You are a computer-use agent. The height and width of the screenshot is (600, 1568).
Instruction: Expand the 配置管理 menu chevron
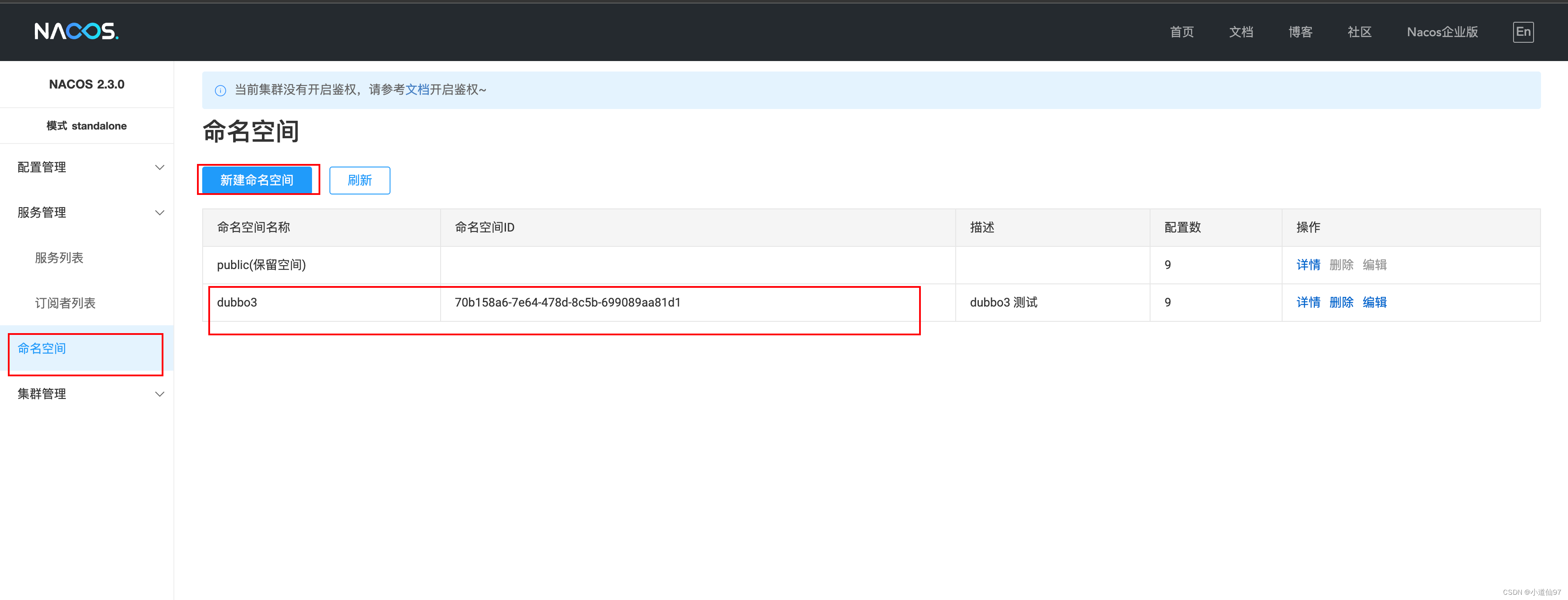[160, 167]
